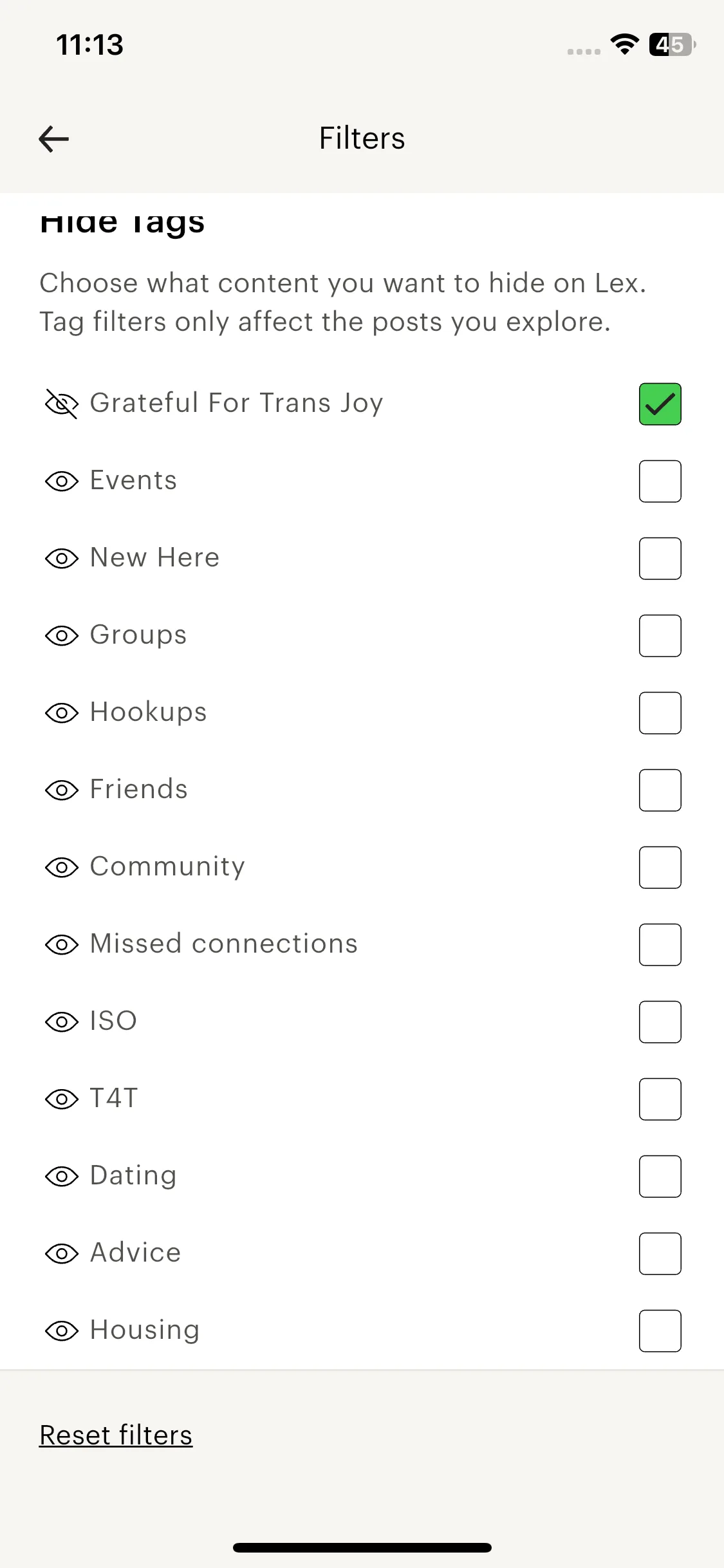
Task: Check the Missed connections checkbox
Action: pos(660,945)
